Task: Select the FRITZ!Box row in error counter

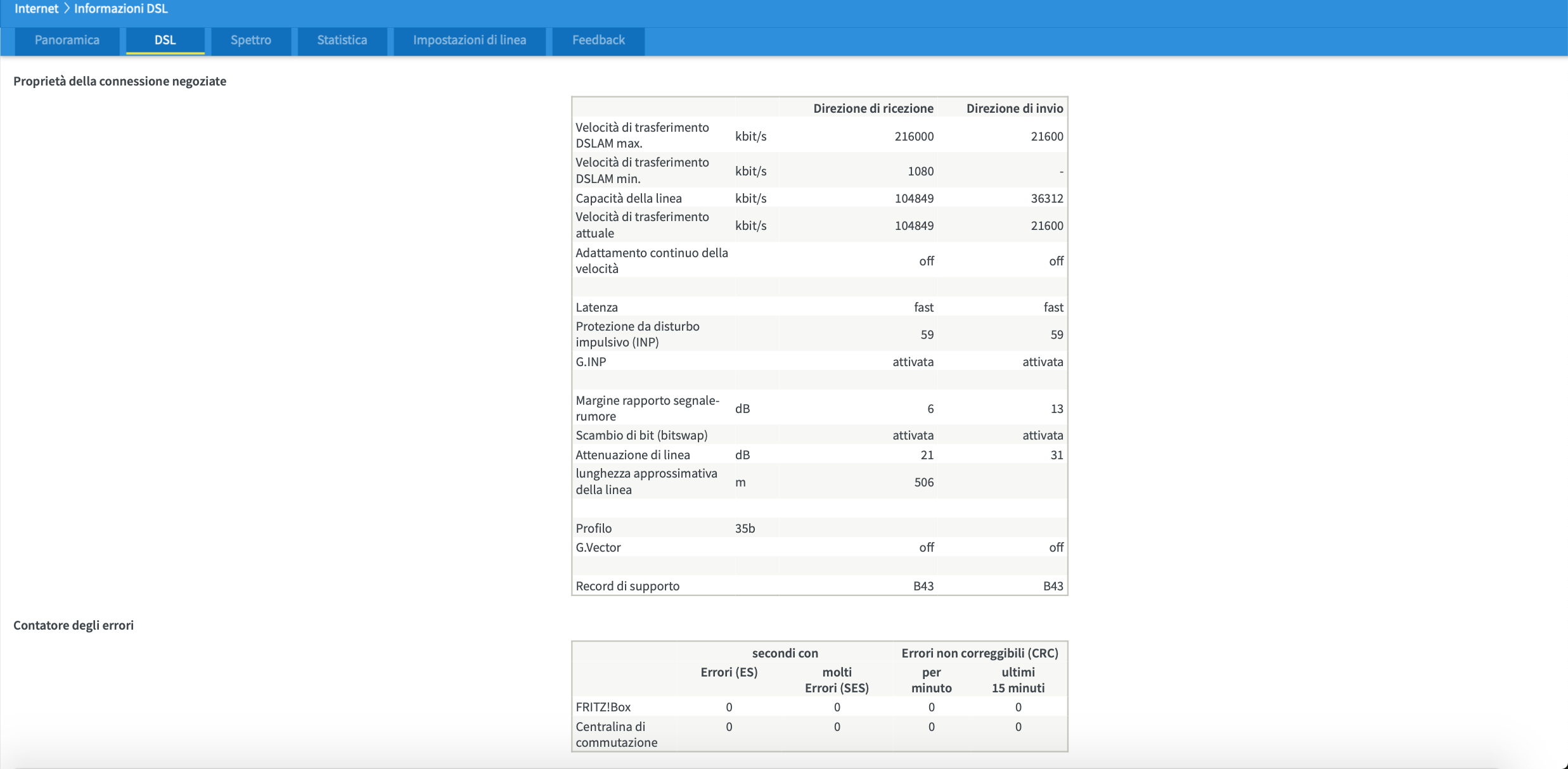Action: coord(819,707)
